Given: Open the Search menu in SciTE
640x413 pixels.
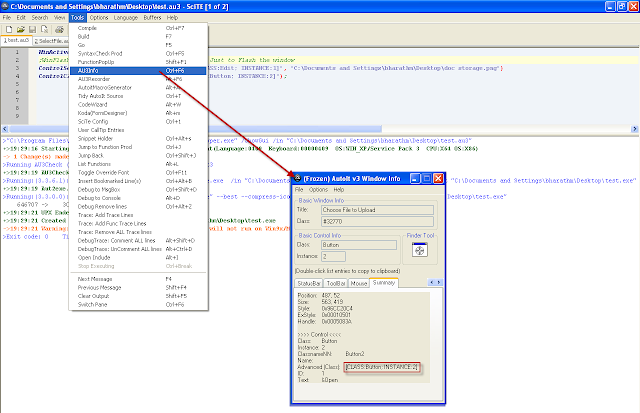Looking at the screenshot, I should pos(40,18).
